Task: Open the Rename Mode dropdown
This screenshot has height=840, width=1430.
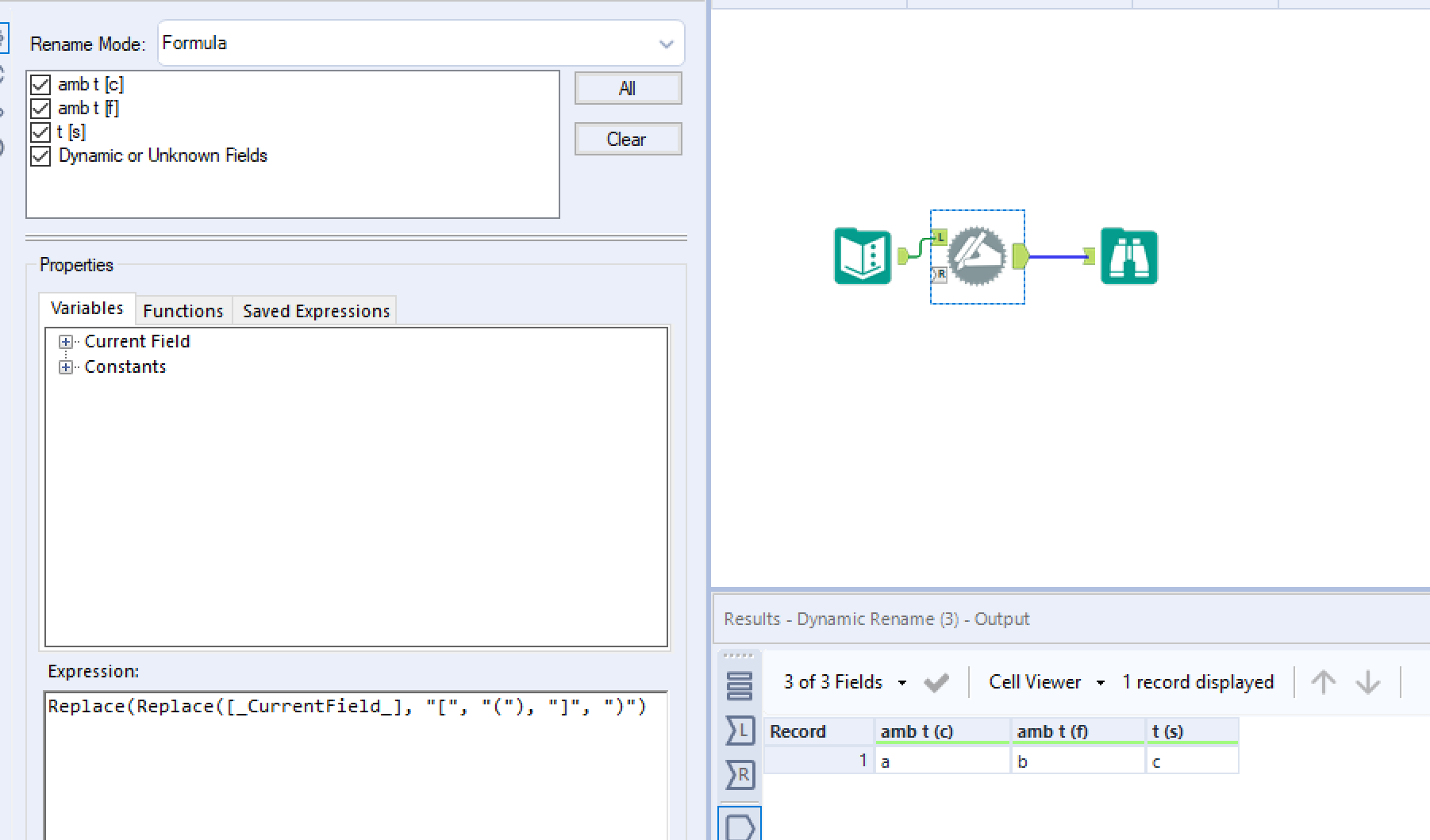Action: pyautogui.click(x=665, y=44)
